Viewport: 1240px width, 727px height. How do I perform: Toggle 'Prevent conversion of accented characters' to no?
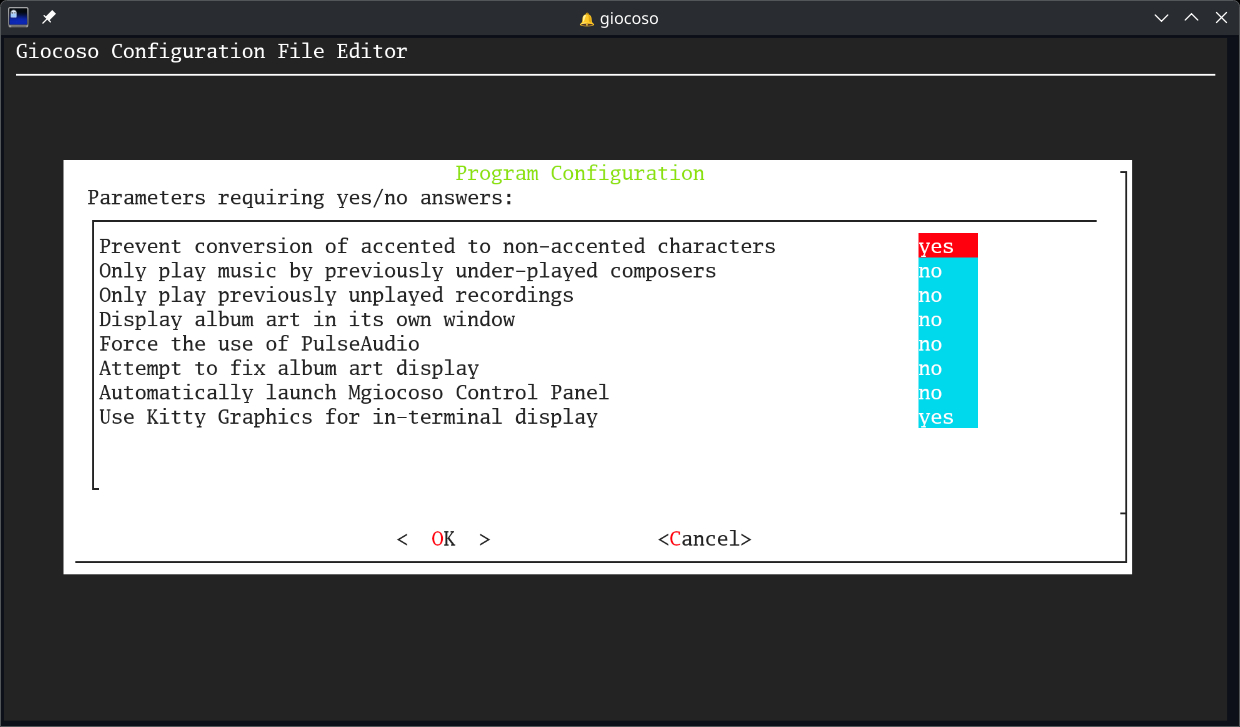point(946,245)
